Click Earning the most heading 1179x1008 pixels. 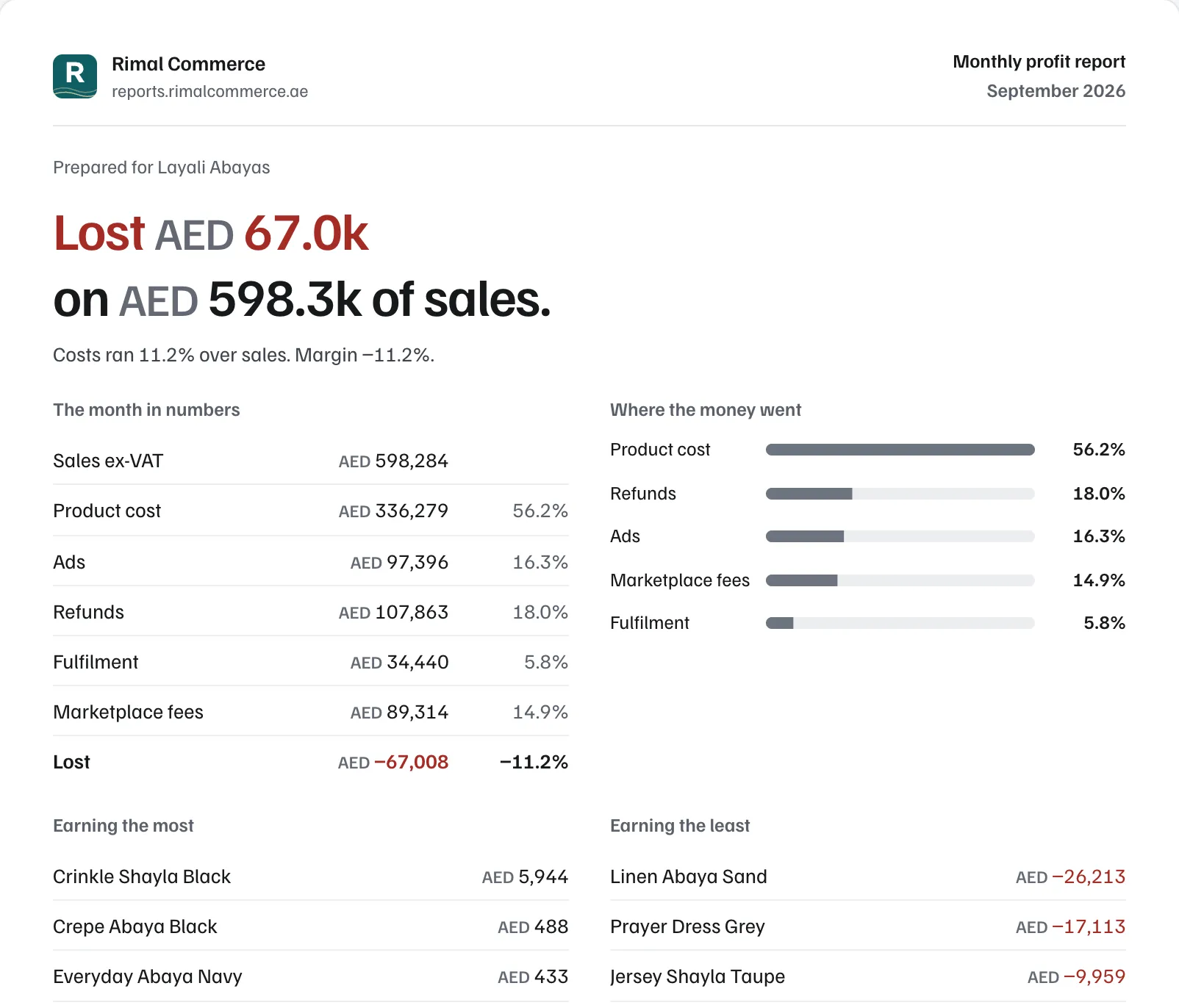(x=123, y=826)
